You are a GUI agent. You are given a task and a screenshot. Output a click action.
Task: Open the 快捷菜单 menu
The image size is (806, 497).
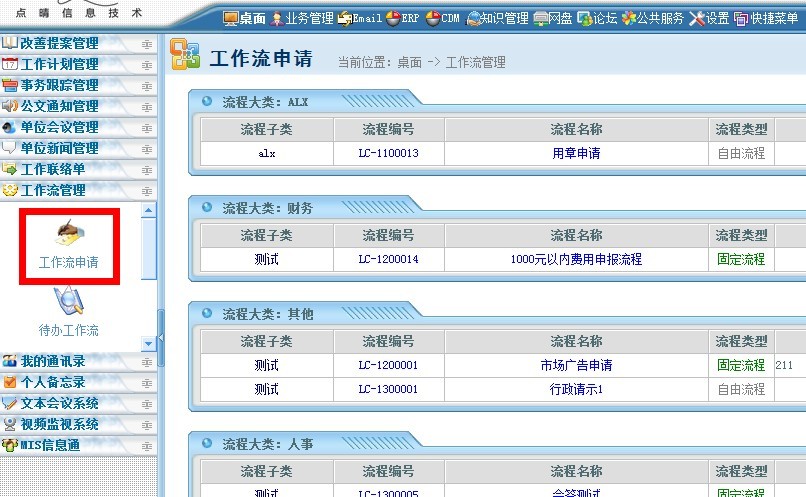(x=773, y=18)
